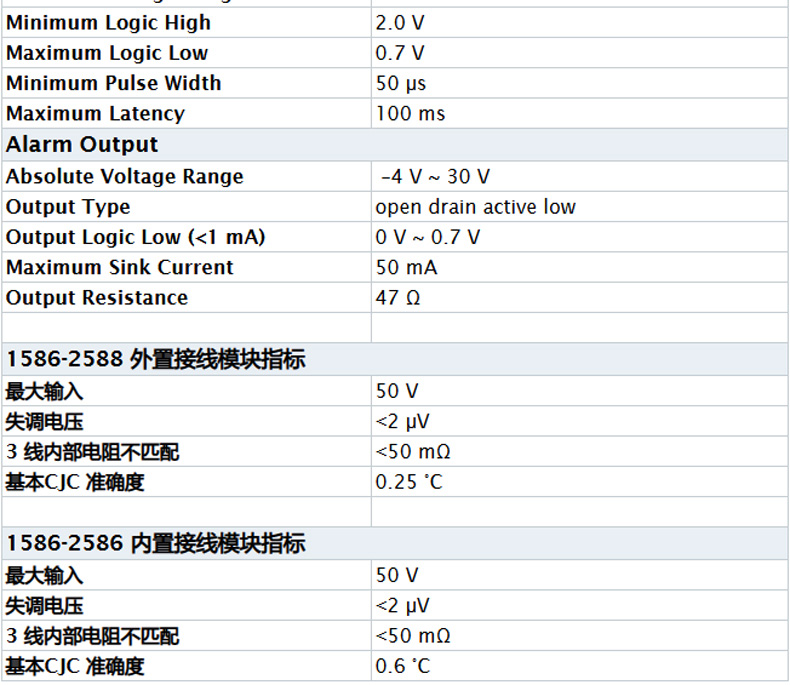790x685 pixels.
Task: Click the Alarm Output section header
Action: [x=82, y=144]
